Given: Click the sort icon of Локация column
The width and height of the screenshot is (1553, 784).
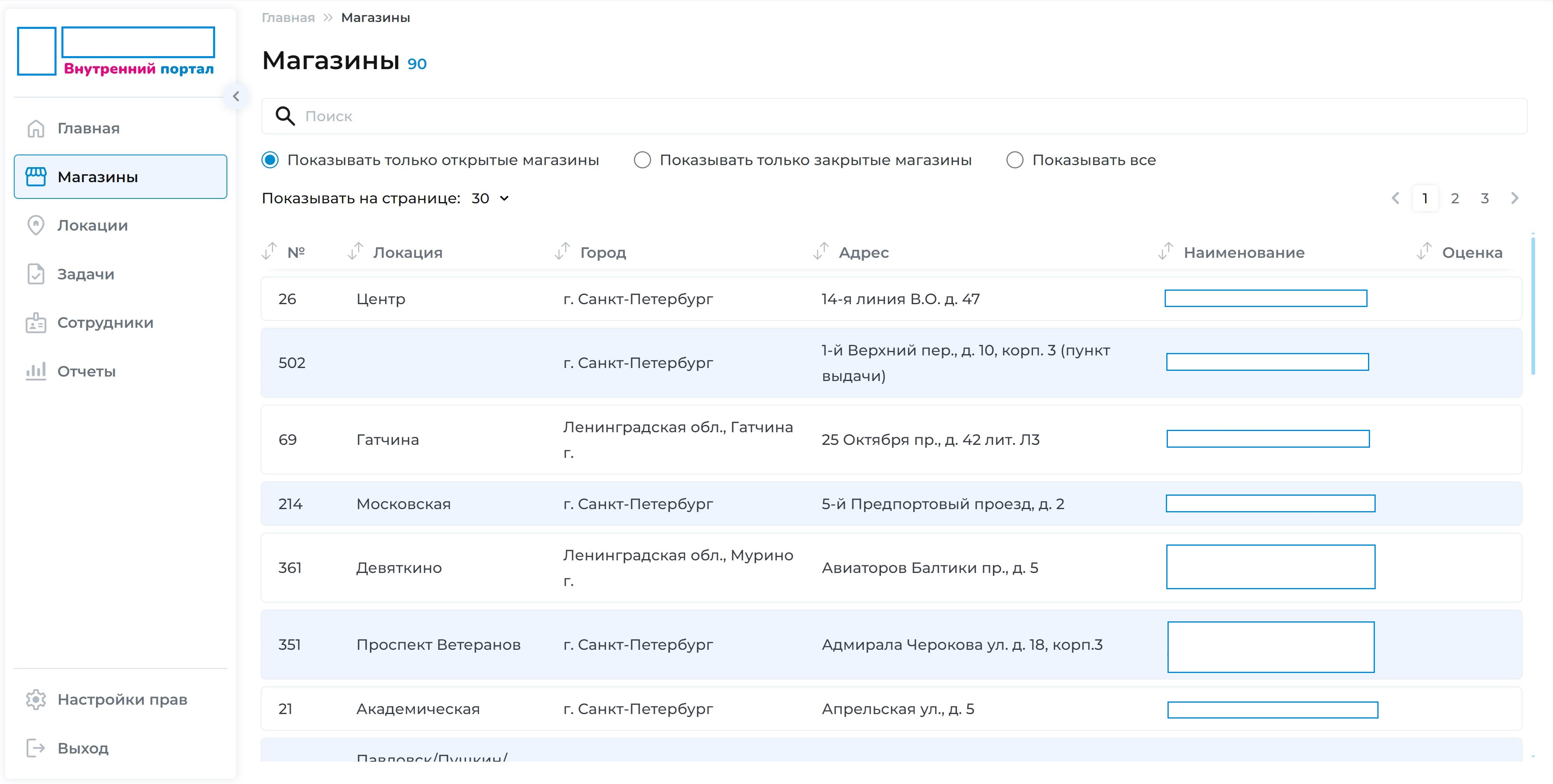Looking at the screenshot, I should click(356, 251).
